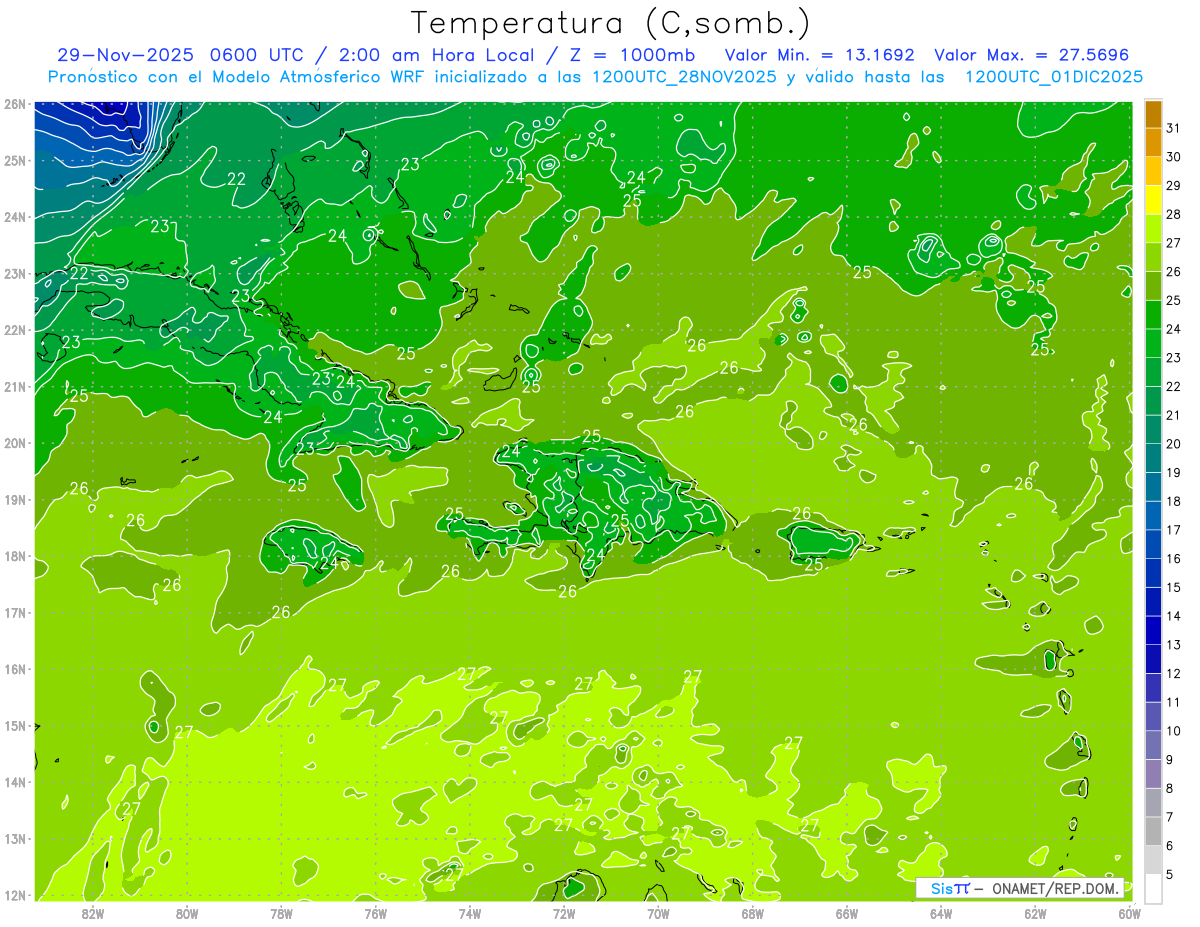The image size is (1200, 927).
Task: Pick the orange colorbar segment between 30 and 31
Action: (x=1153, y=143)
